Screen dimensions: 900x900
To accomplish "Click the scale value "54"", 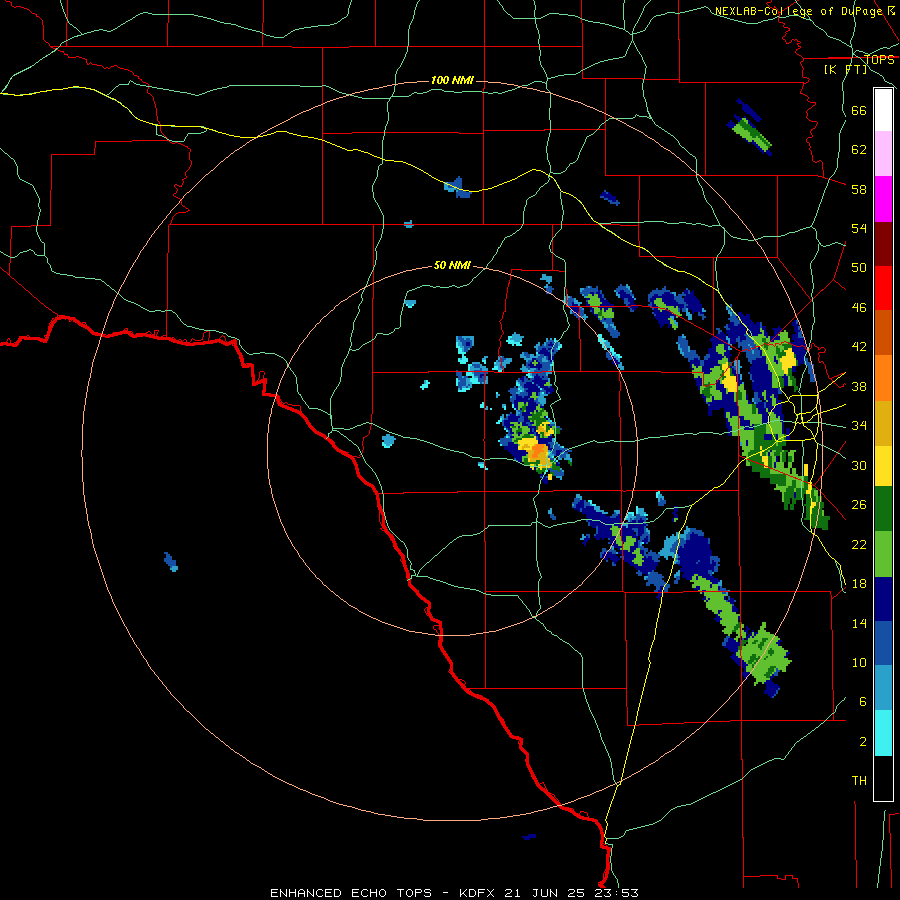I will click(x=859, y=228).
